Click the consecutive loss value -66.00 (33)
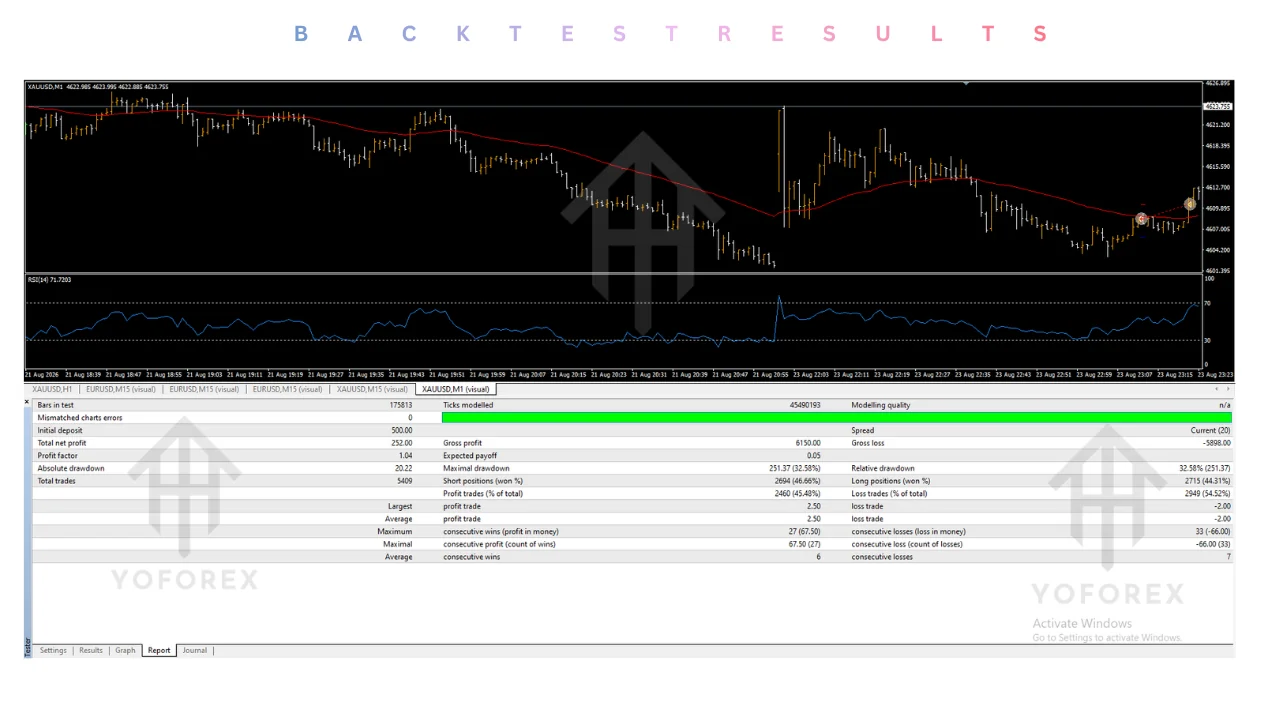This screenshot has height=720, width=1280. [1213, 544]
